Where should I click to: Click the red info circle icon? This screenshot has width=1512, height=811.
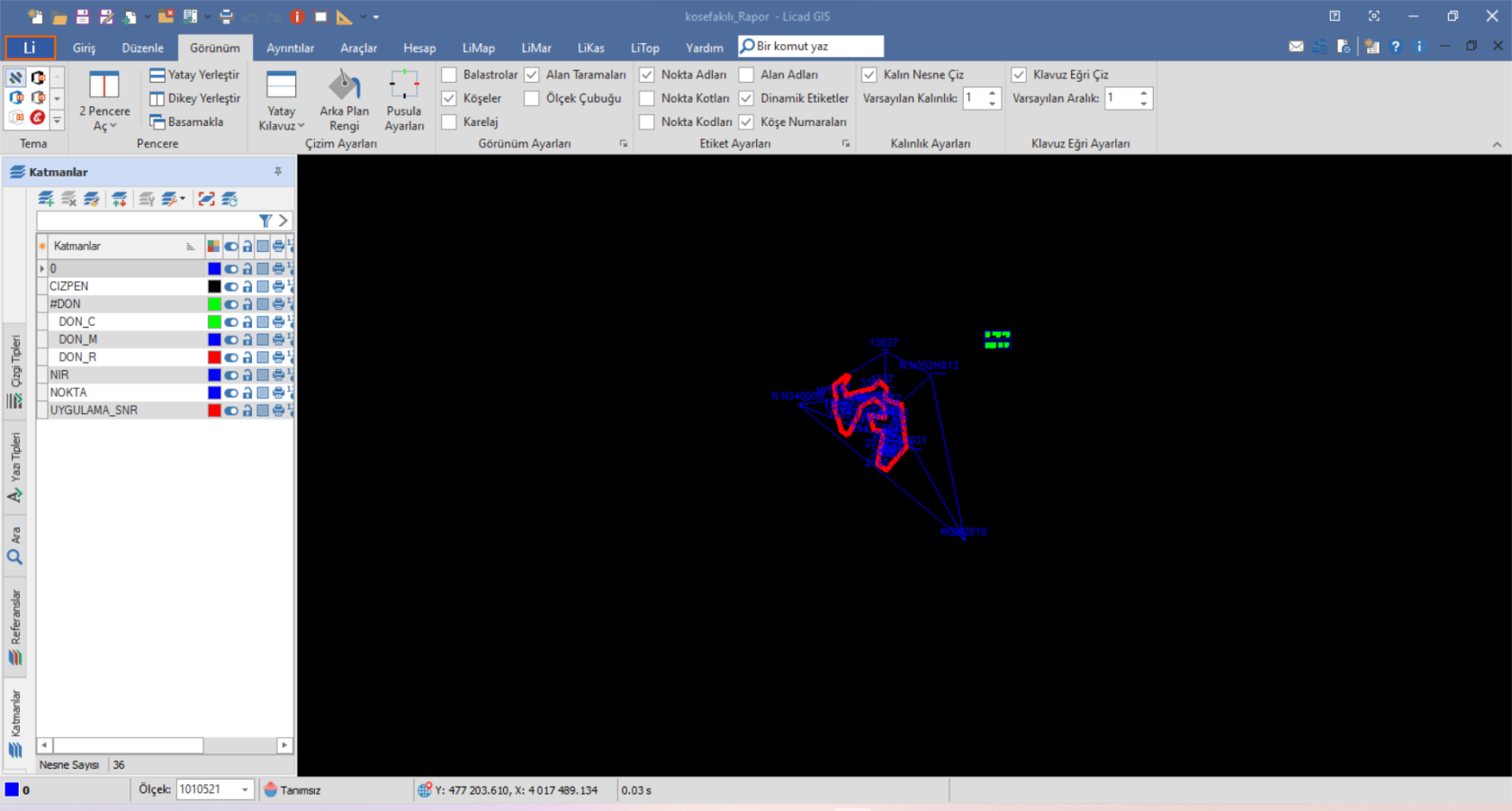[297, 16]
